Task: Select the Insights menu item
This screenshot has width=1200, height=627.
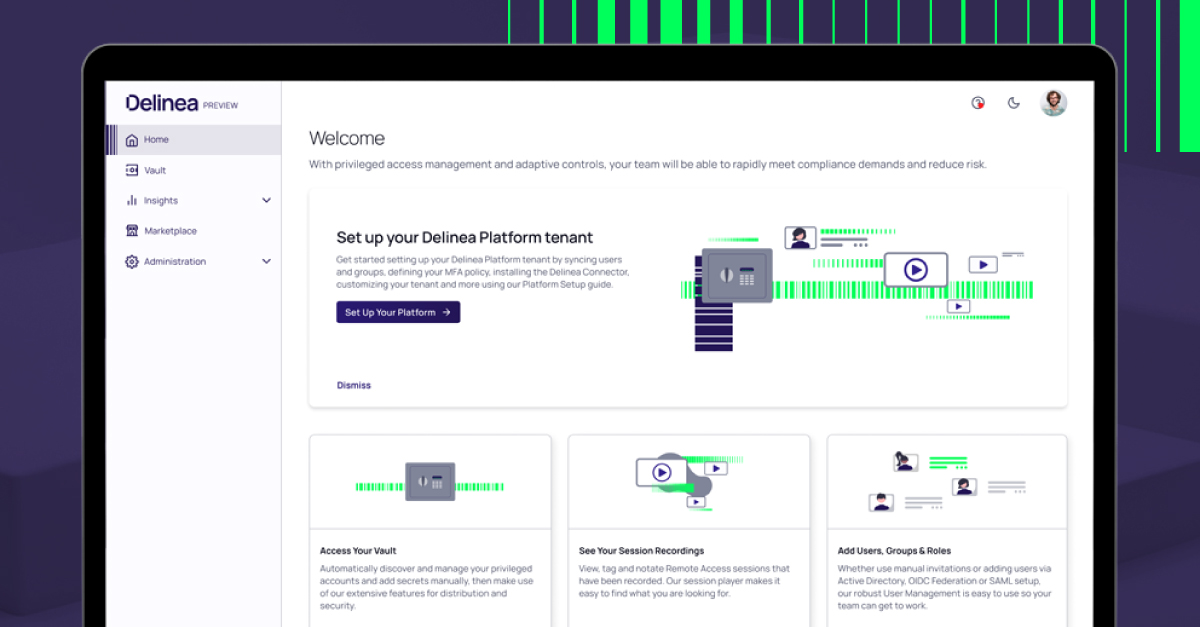Action: (194, 200)
